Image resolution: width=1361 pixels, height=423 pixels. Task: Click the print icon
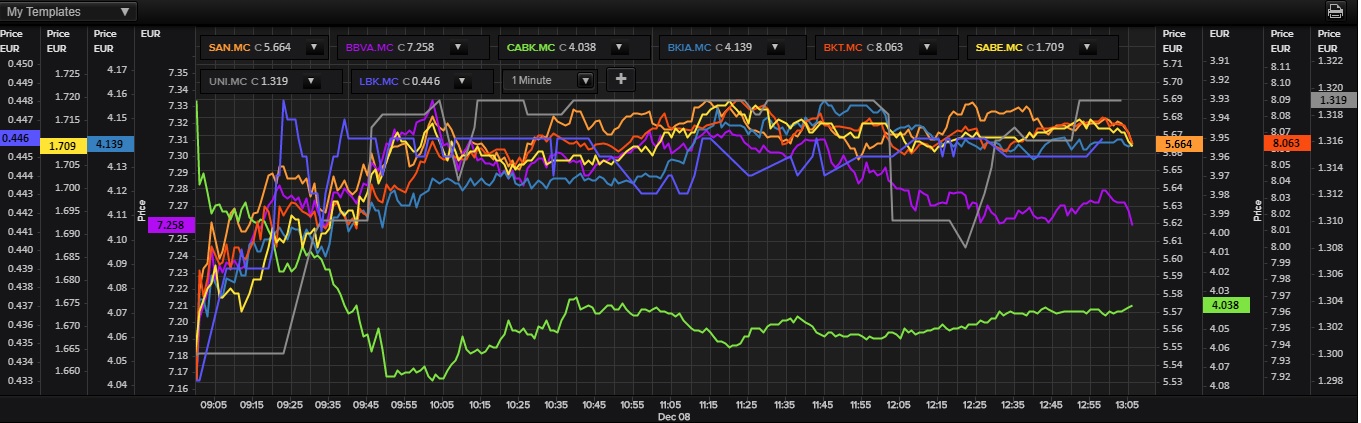1335,11
